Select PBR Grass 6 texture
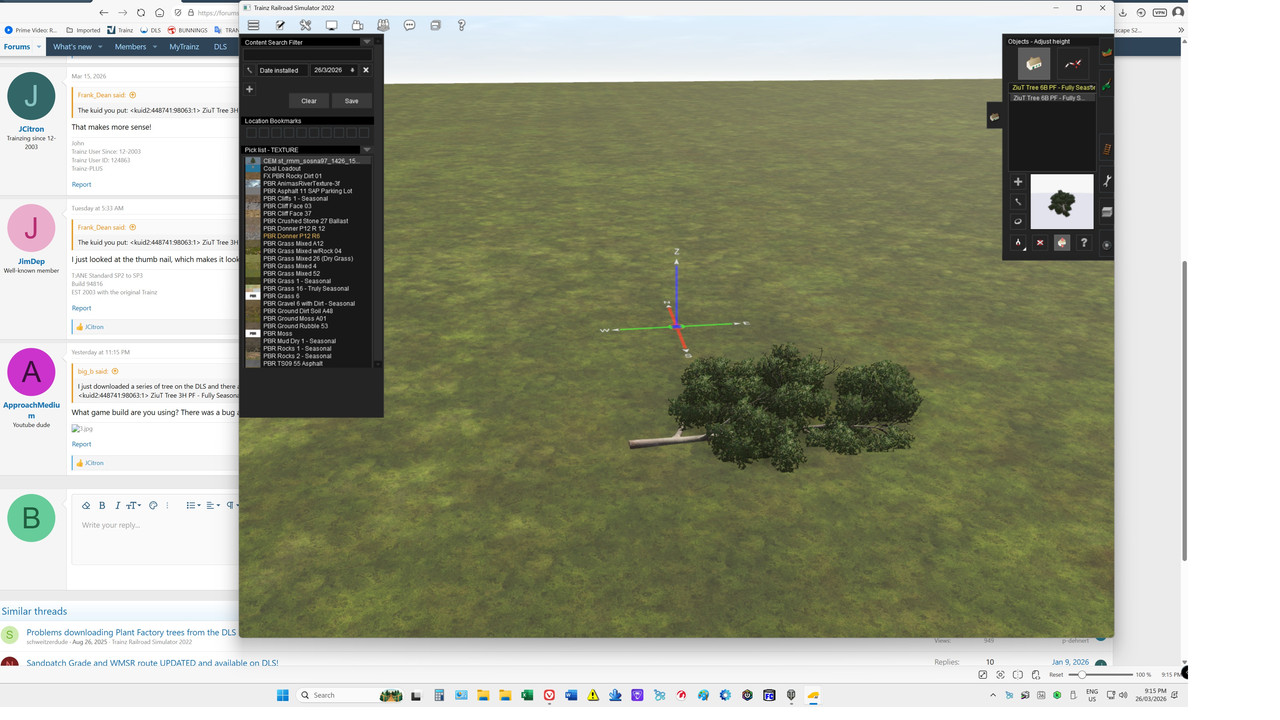The image size is (1280, 720). tap(308, 296)
